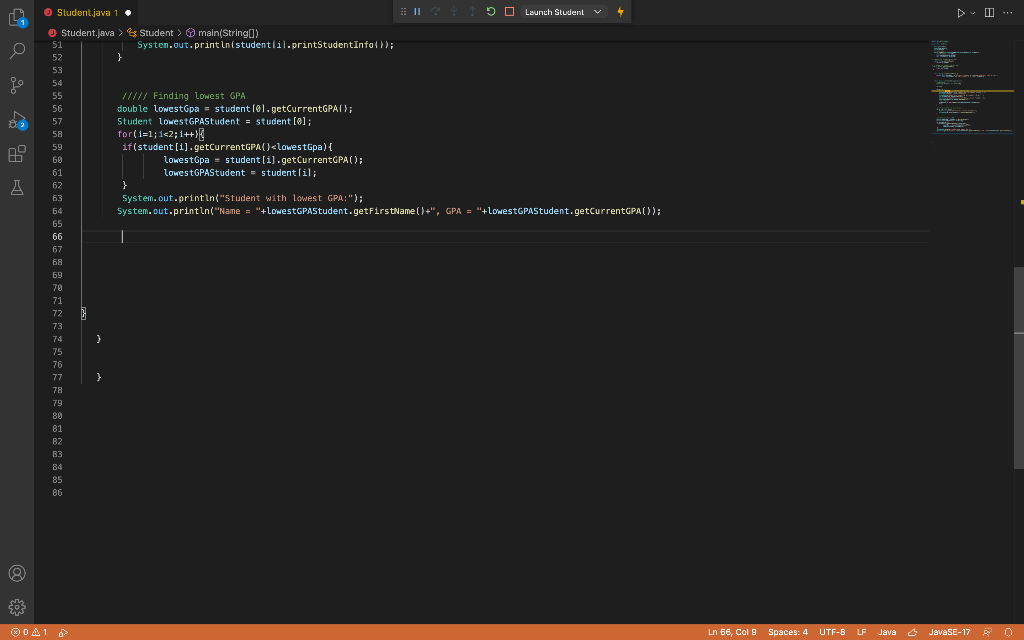Open the editor more actions menu
The height and width of the screenshot is (640, 1024).
[x=1006, y=11]
